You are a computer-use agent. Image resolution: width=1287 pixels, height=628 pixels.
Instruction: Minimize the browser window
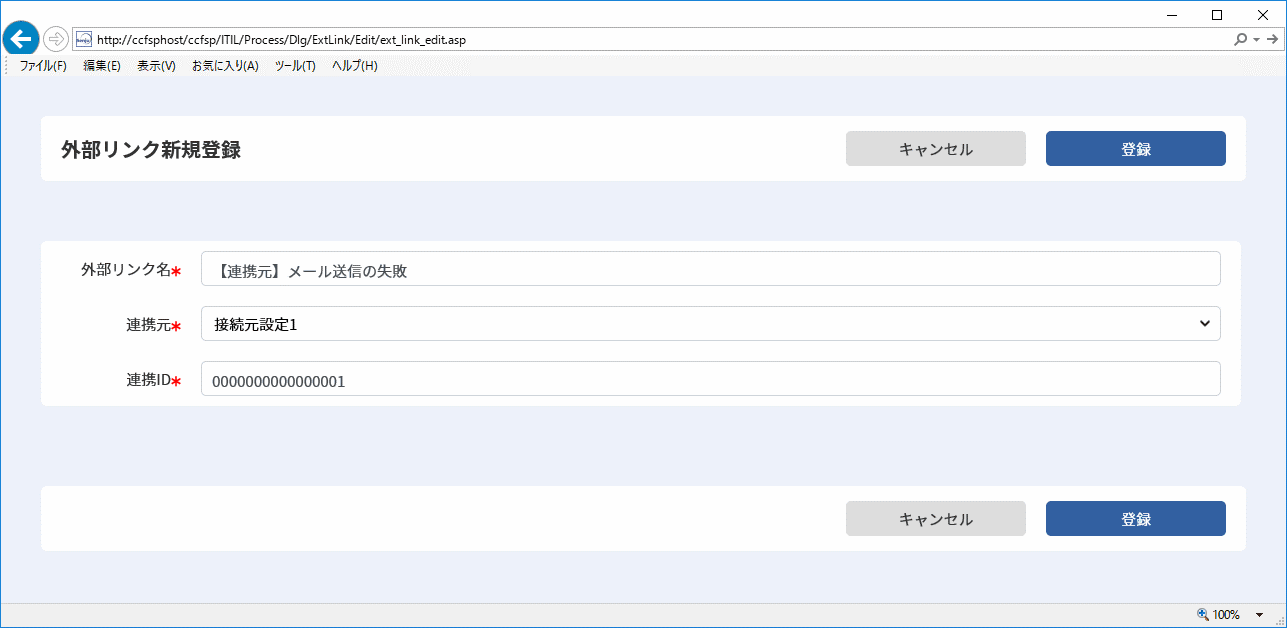[1172, 14]
